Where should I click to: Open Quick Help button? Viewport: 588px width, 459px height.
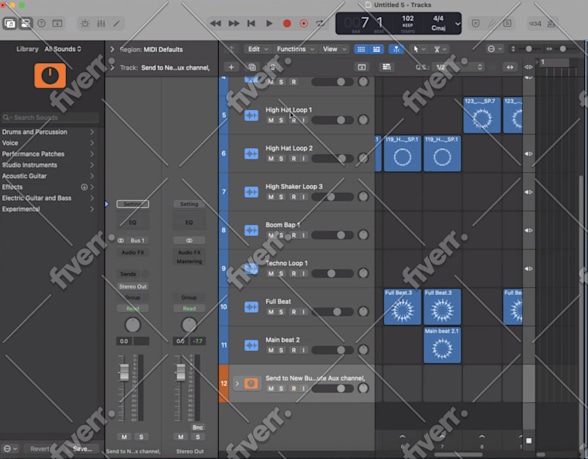[42, 24]
